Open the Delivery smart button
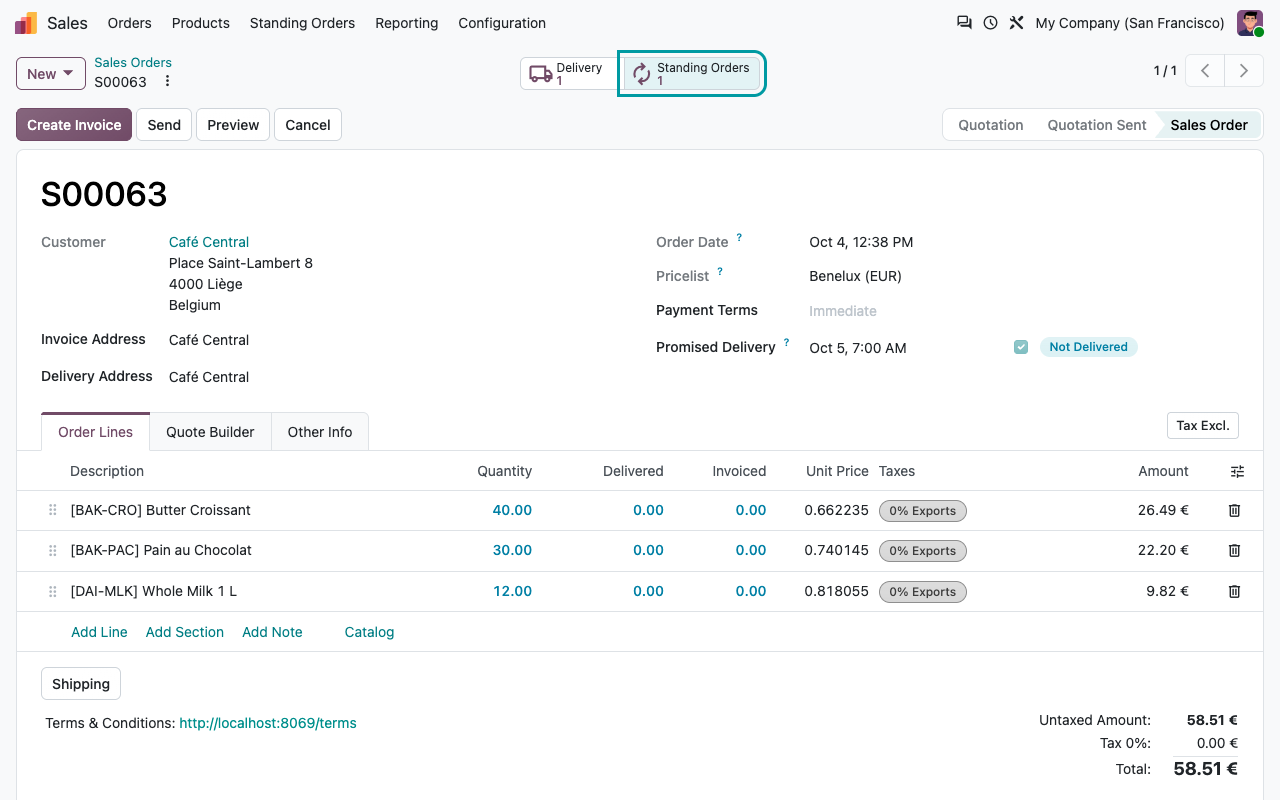The image size is (1280, 800). pyautogui.click(x=568, y=74)
